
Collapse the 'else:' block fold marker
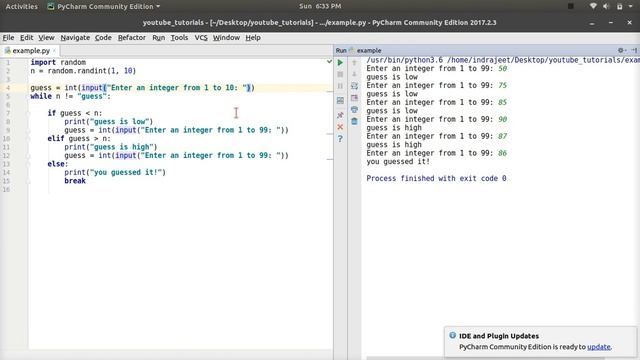(x=28, y=164)
